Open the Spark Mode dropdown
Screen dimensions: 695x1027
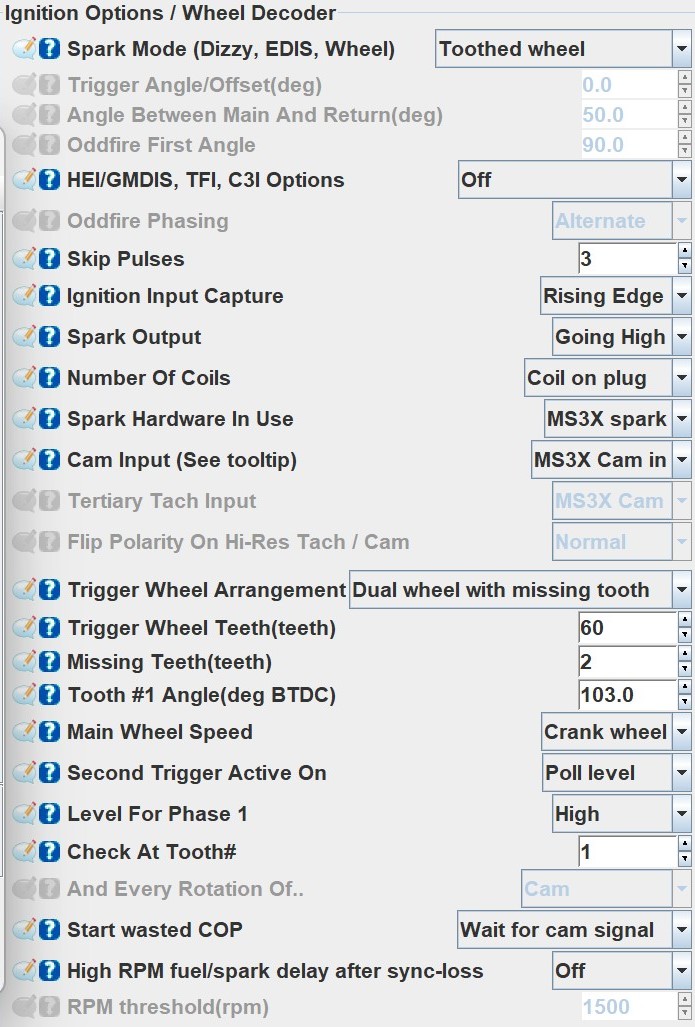pyautogui.click(x=562, y=49)
